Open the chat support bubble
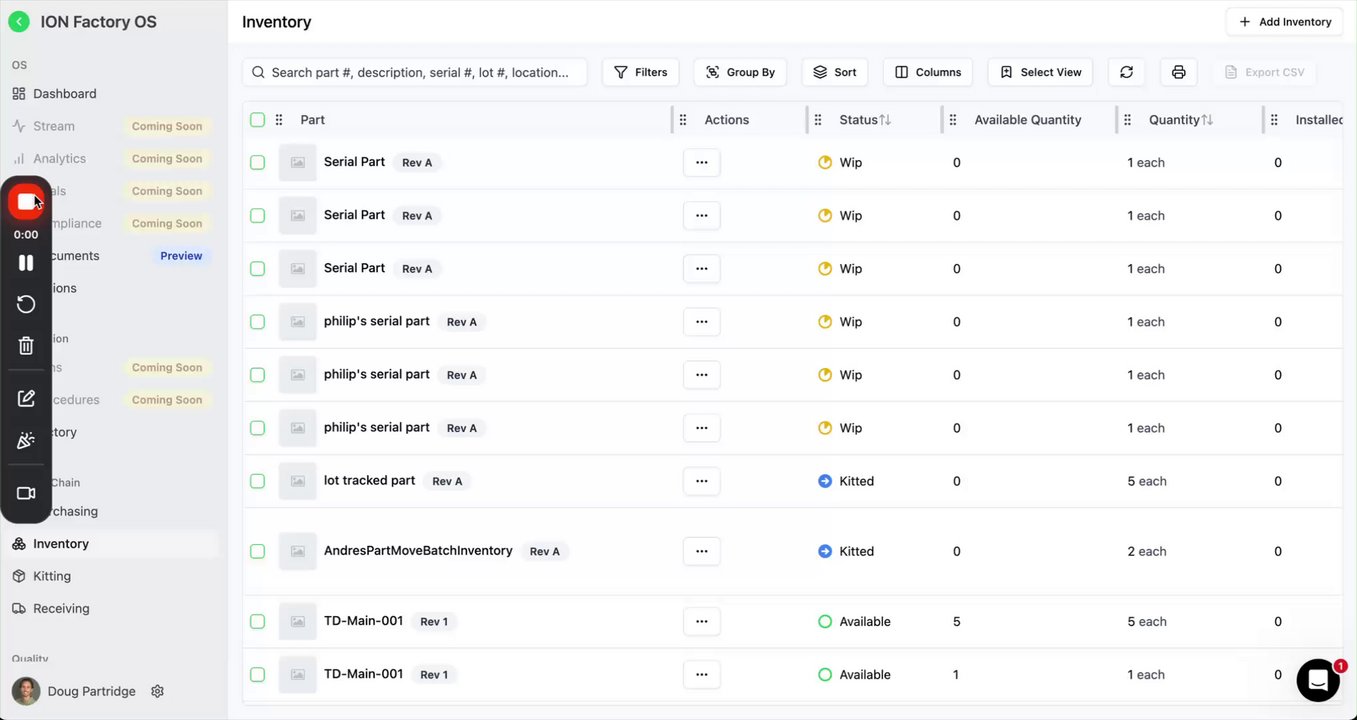1357x720 pixels. 1318,680
